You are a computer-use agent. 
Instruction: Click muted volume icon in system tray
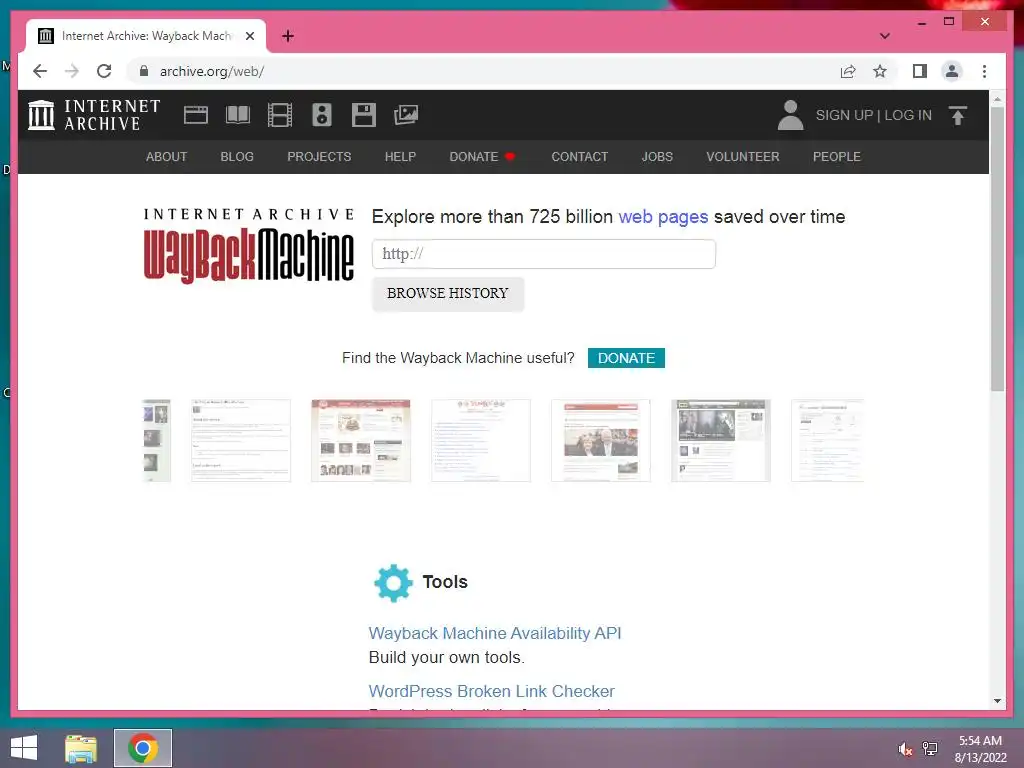click(904, 749)
